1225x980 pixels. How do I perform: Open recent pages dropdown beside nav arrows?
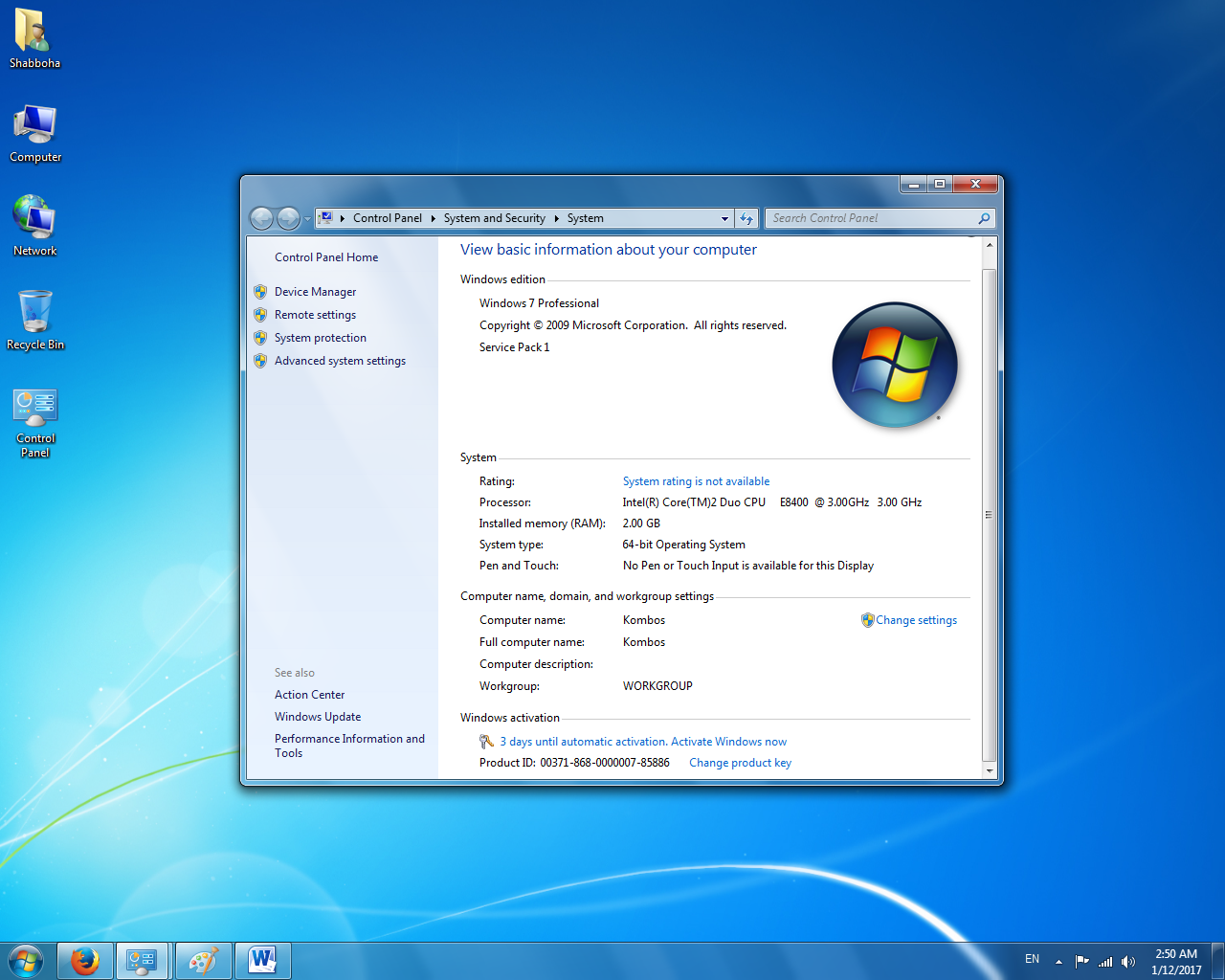coord(307,218)
